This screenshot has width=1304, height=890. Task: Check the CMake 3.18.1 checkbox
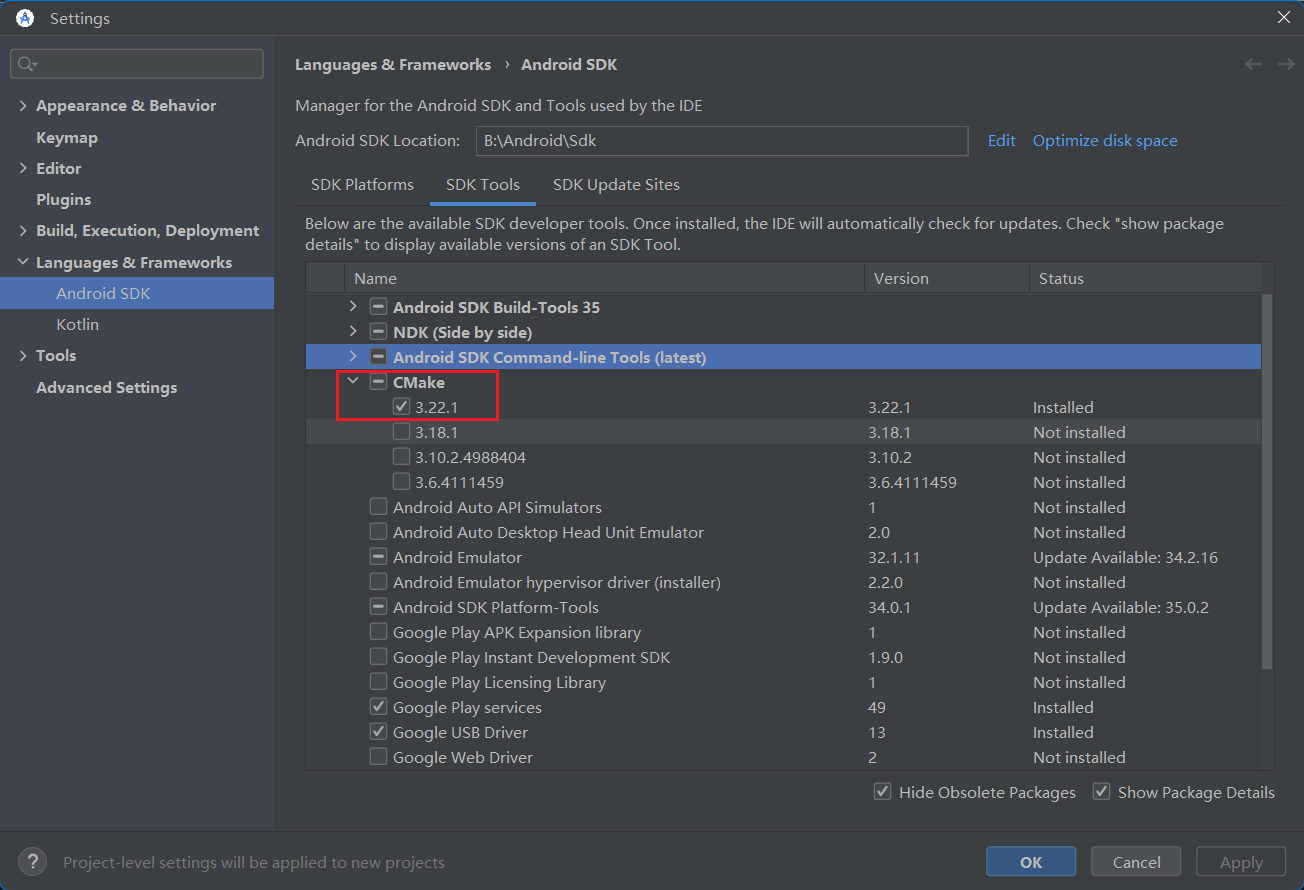[x=402, y=432]
